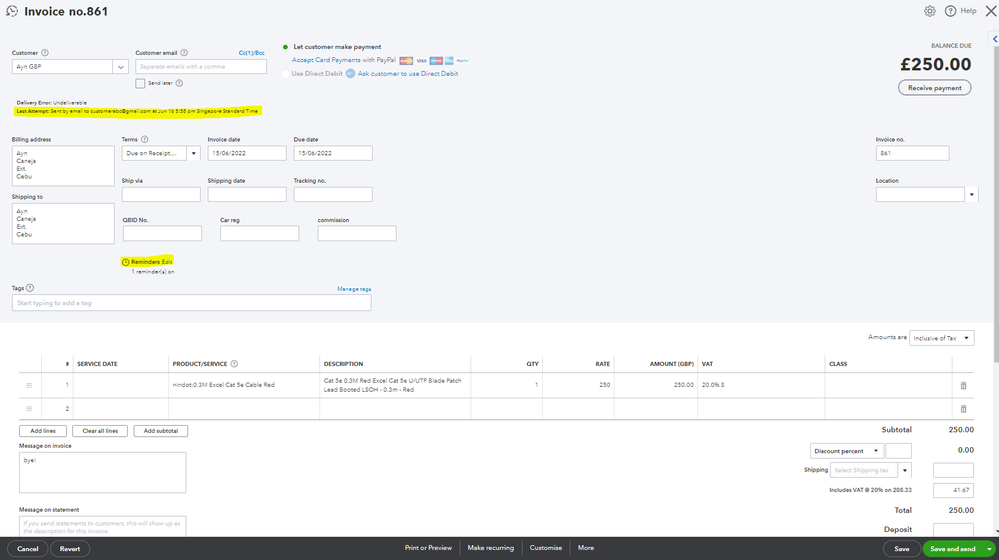Click the Save button
Image resolution: width=999 pixels, height=560 pixels.
click(x=902, y=549)
